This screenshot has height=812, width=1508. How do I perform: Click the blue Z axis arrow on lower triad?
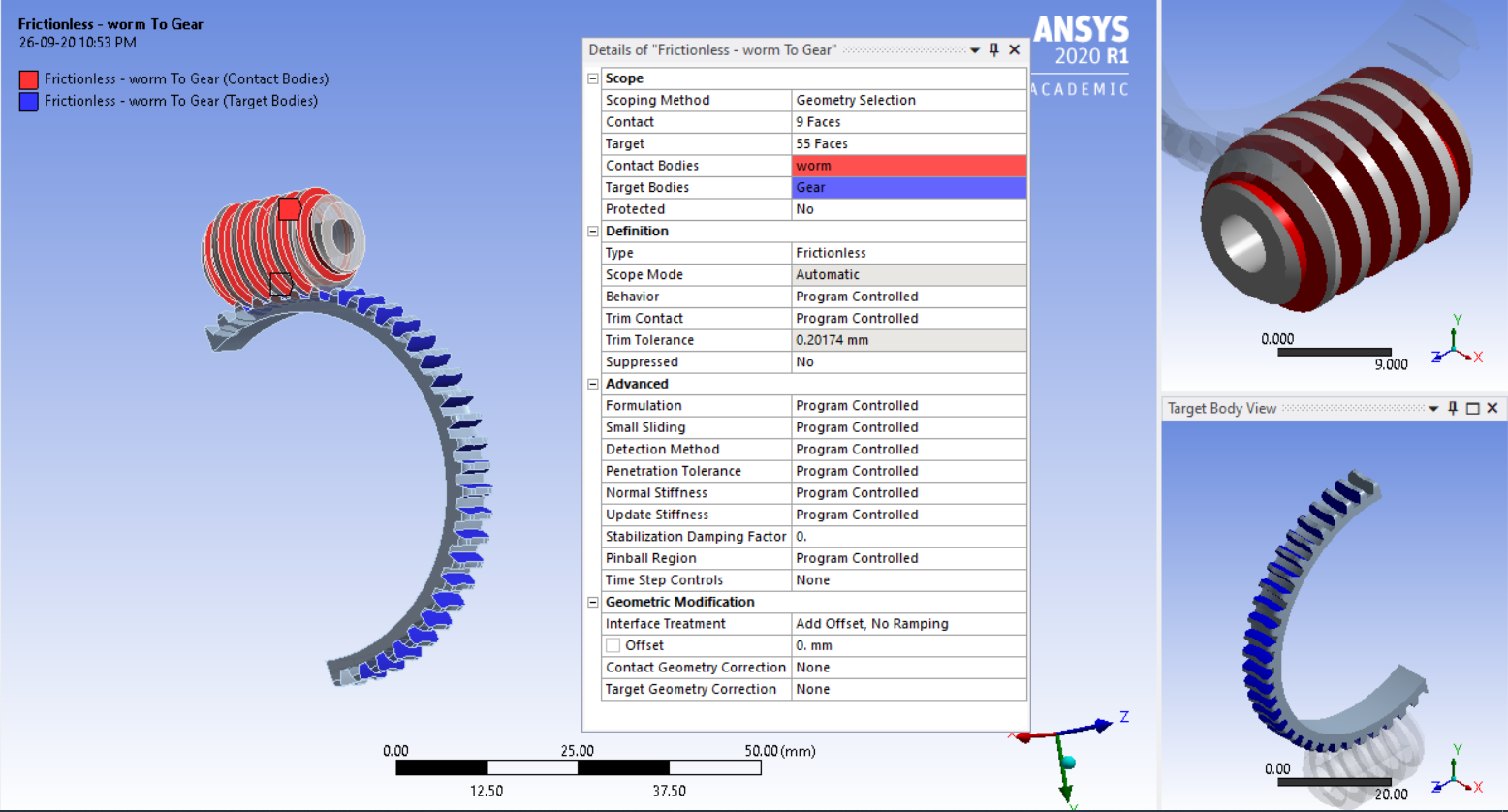tap(1103, 725)
